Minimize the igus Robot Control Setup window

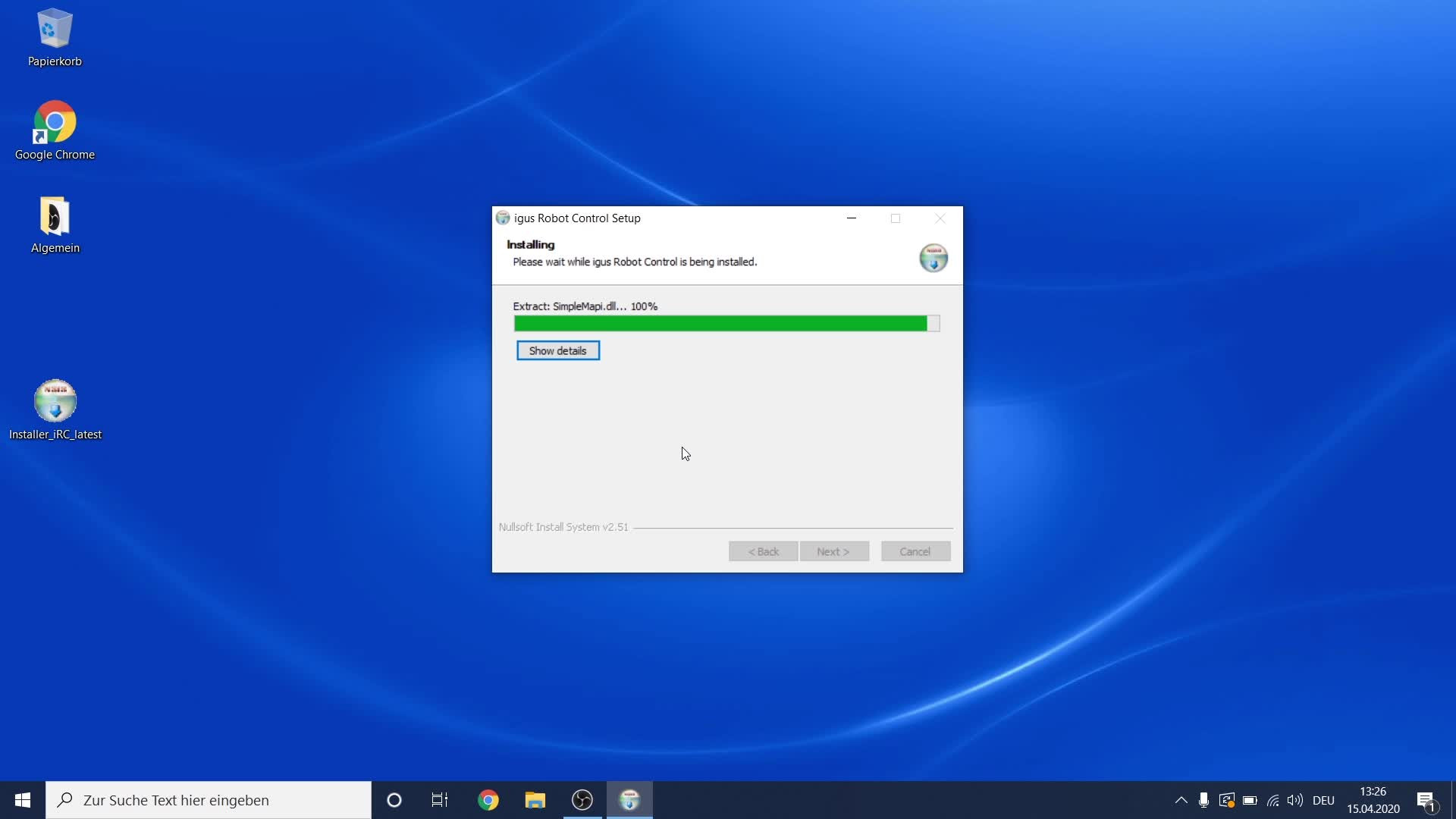pyautogui.click(x=852, y=218)
